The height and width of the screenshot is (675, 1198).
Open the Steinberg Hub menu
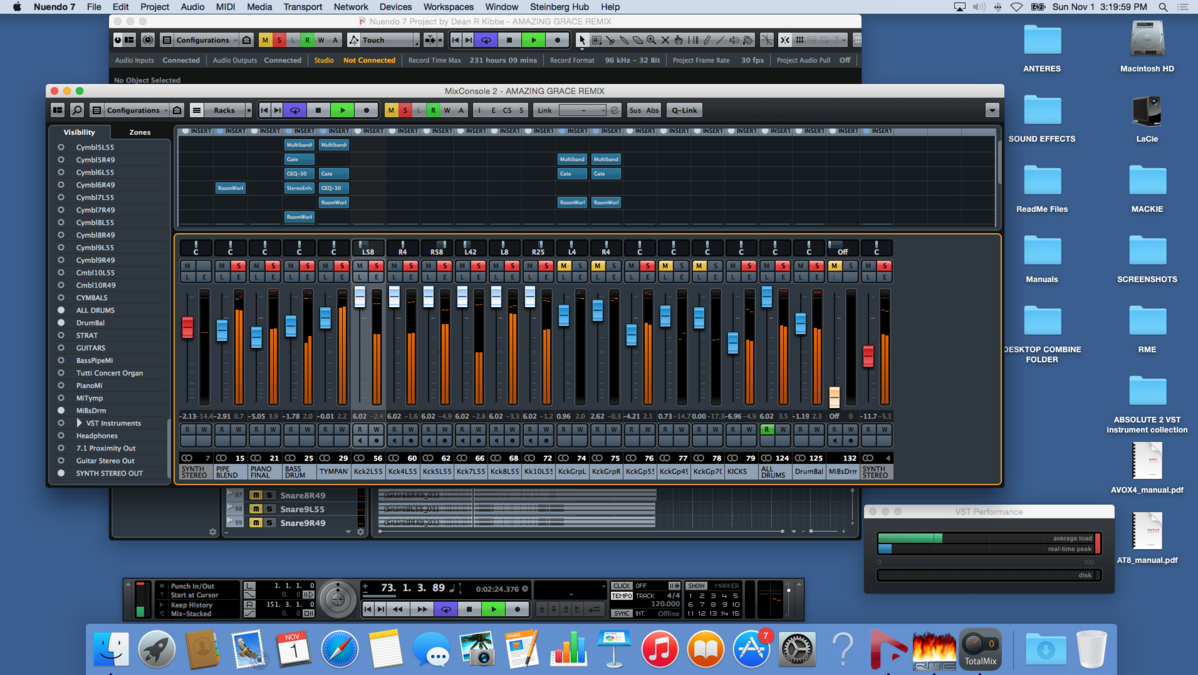coord(559,7)
